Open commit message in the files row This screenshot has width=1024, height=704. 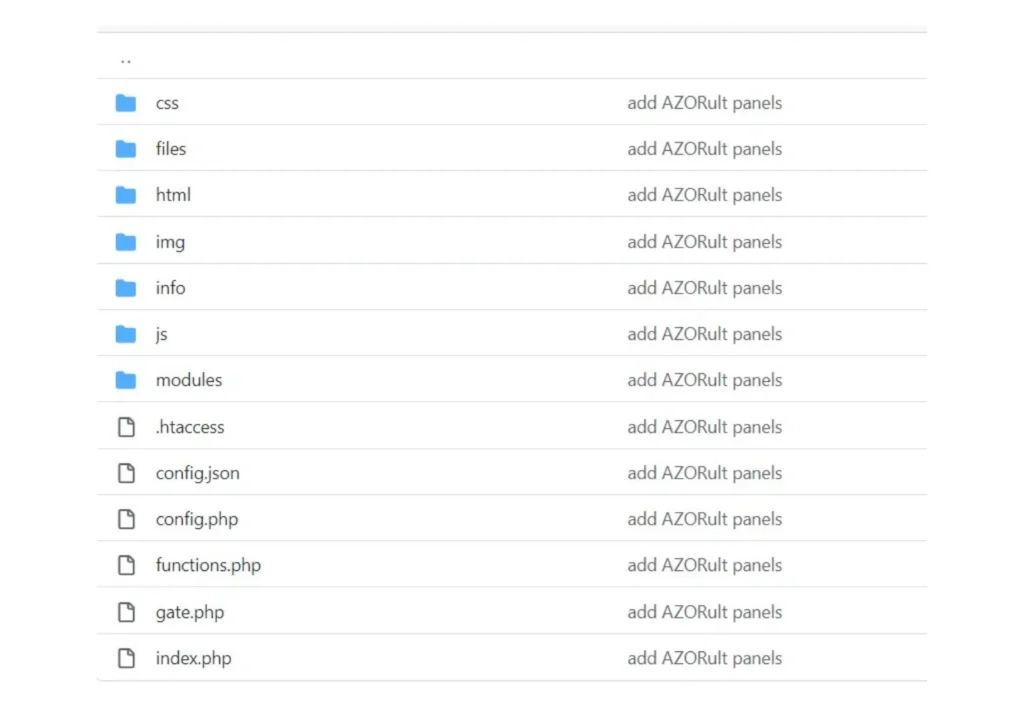705,149
